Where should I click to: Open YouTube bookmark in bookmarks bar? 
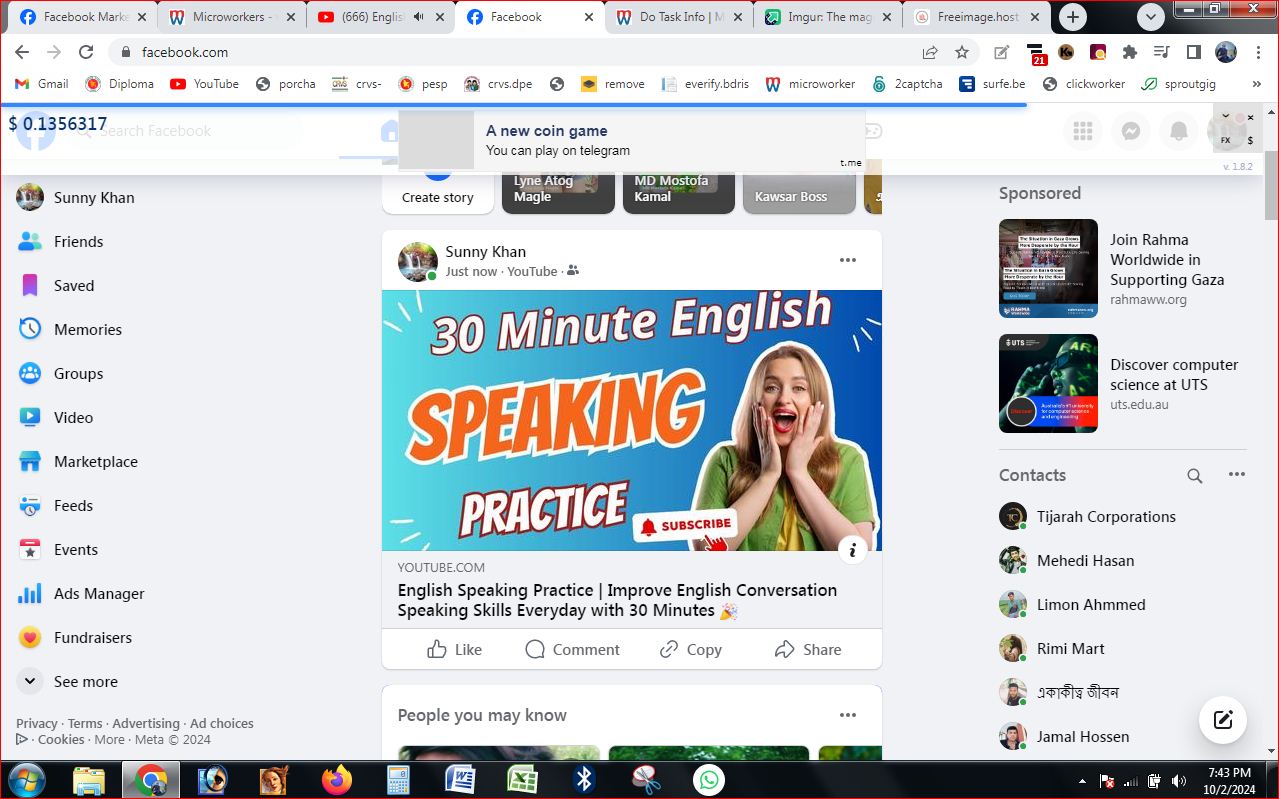pyautogui.click(x=205, y=84)
